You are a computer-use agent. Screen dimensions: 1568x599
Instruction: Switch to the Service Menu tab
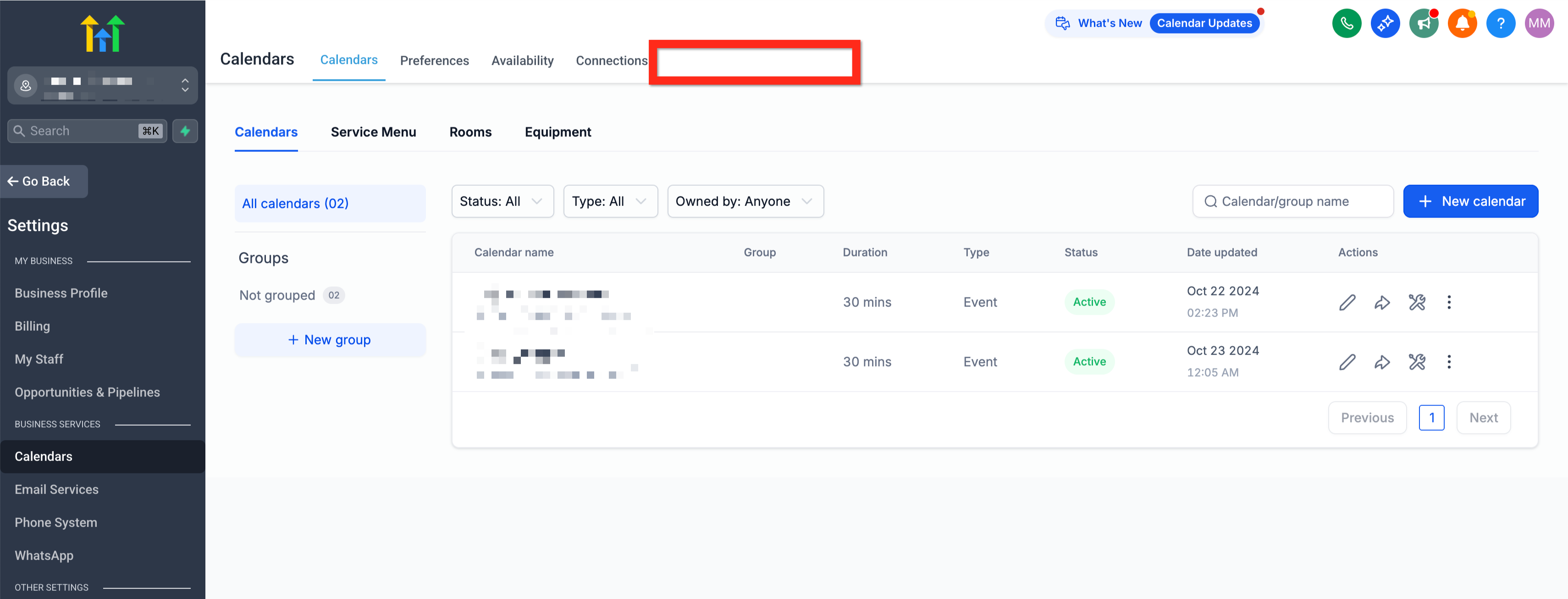(373, 132)
